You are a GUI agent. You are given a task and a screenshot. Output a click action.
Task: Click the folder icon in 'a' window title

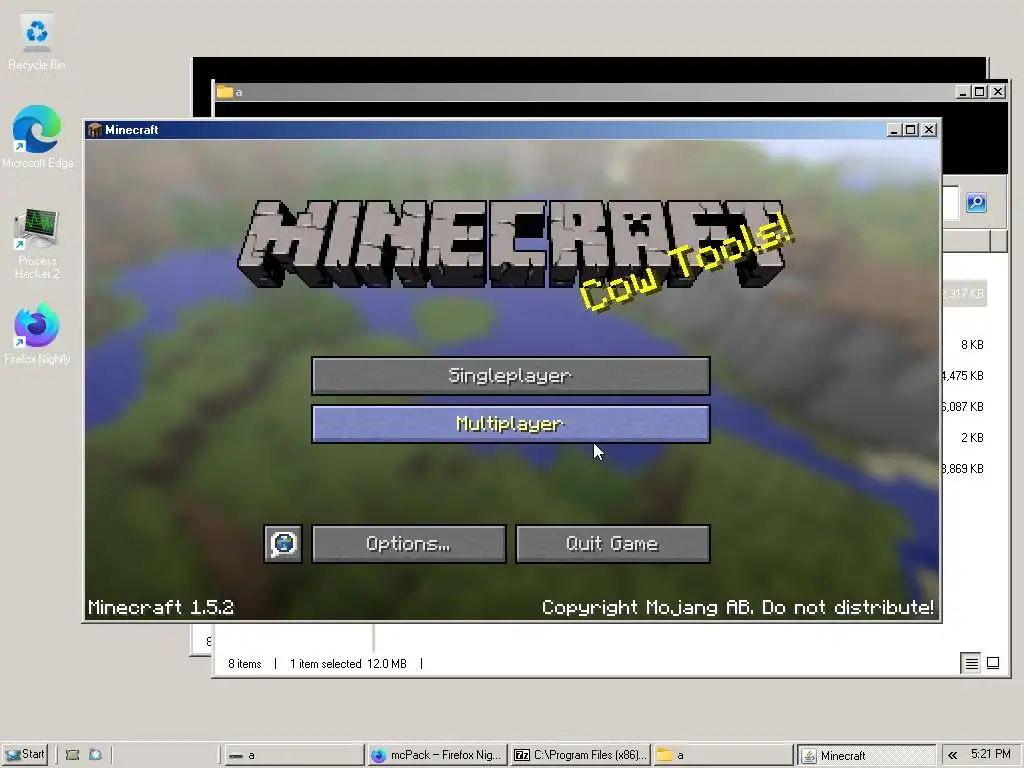click(x=225, y=91)
